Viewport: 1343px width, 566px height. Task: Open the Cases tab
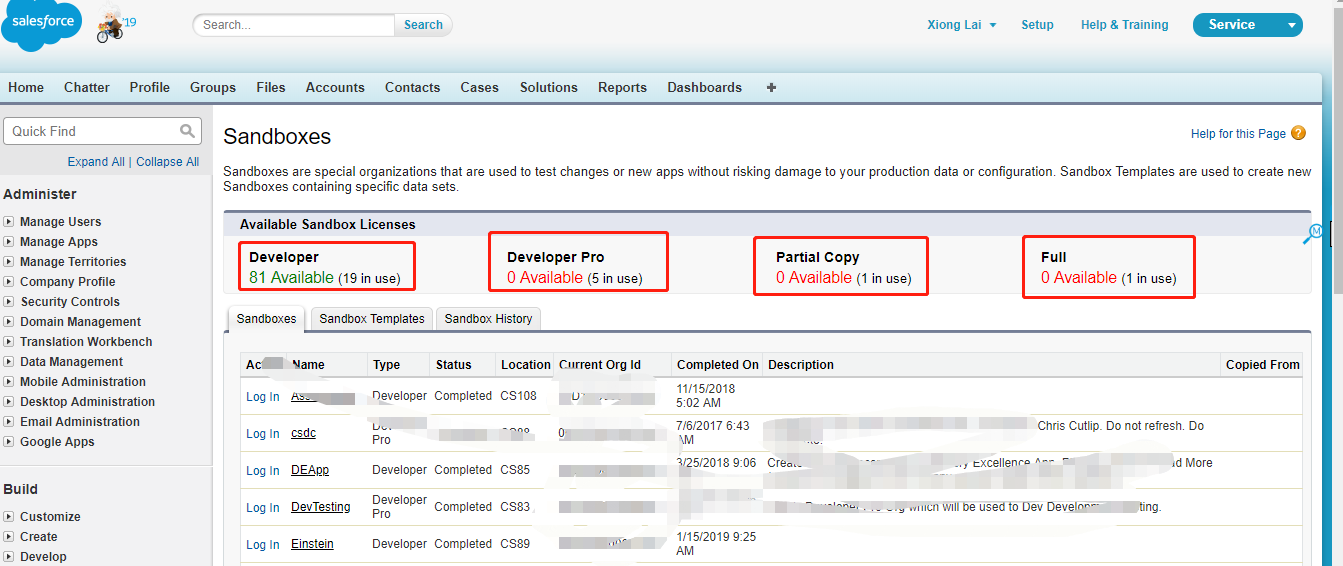(x=480, y=87)
